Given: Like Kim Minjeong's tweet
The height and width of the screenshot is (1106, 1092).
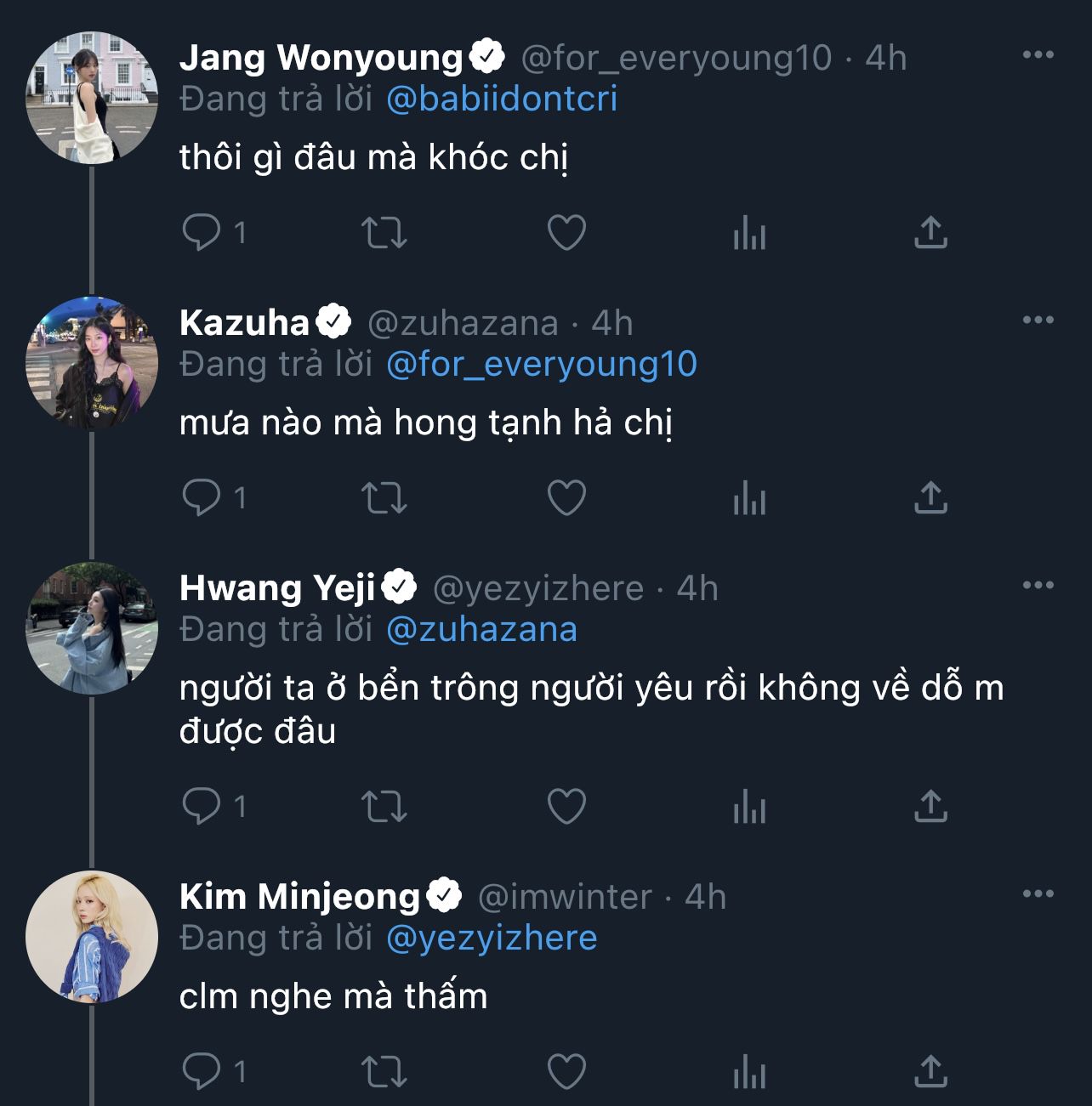Looking at the screenshot, I should [566, 1071].
